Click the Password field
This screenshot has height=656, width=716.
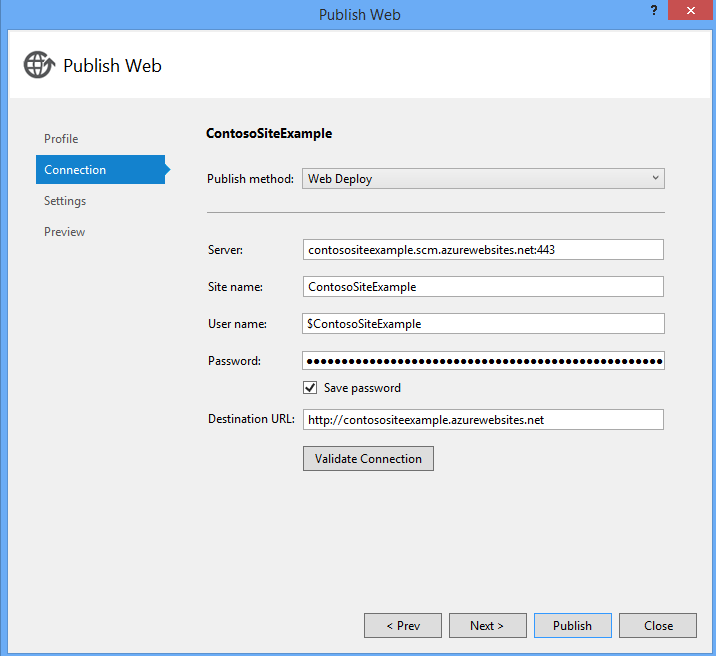pyautogui.click(x=483, y=361)
